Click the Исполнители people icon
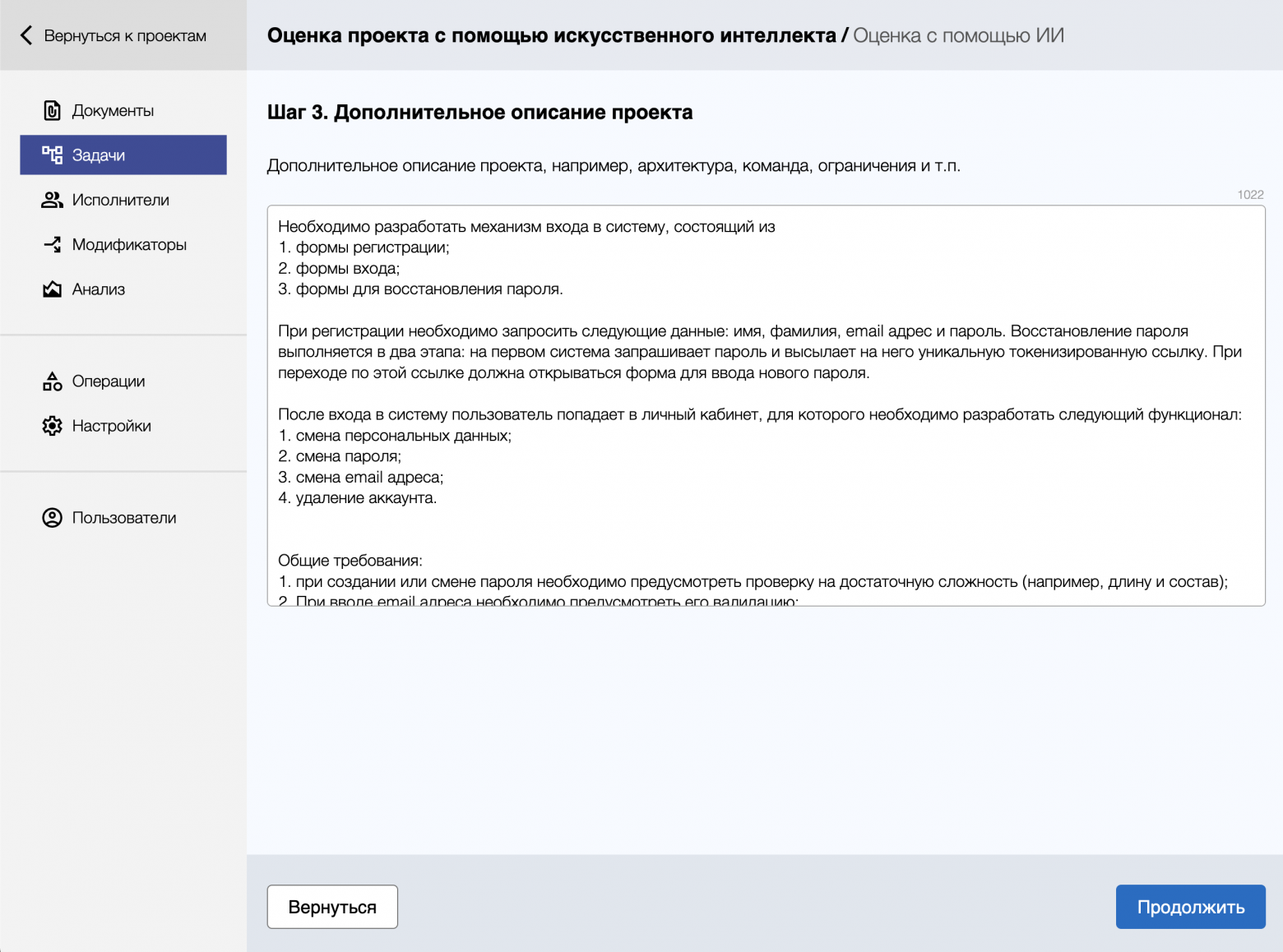1283x952 pixels. click(52, 200)
